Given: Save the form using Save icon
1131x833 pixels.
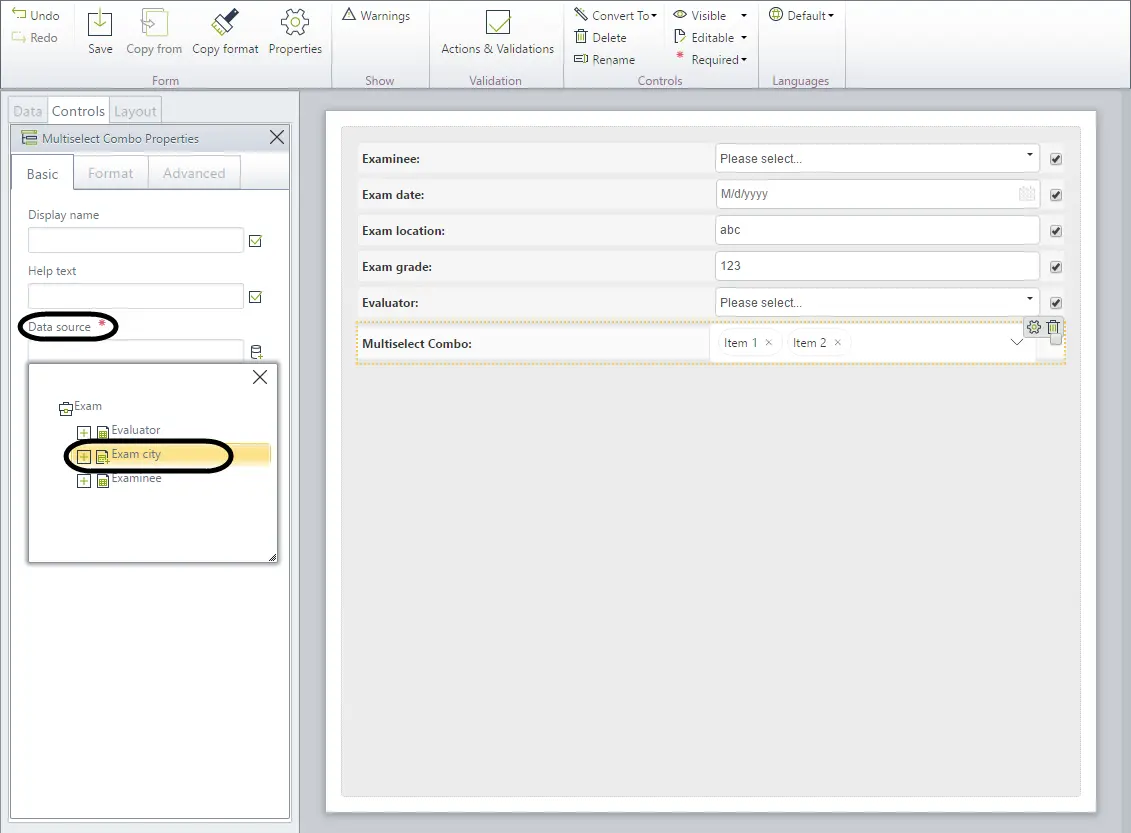Looking at the screenshot, I should [x=100, y=23].
